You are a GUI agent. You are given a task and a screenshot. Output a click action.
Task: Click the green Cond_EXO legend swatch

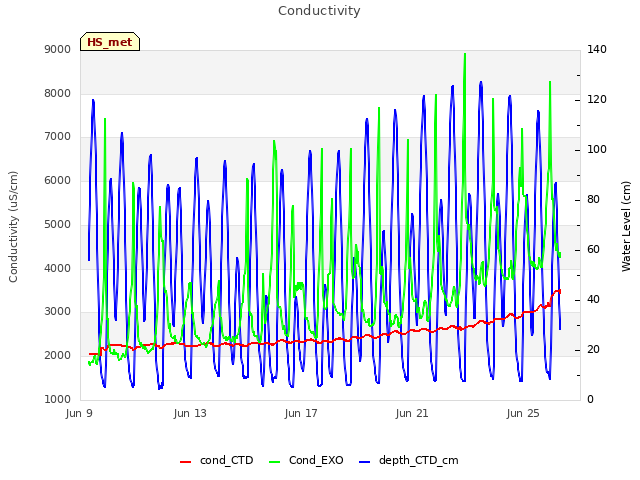click(275, 462)
